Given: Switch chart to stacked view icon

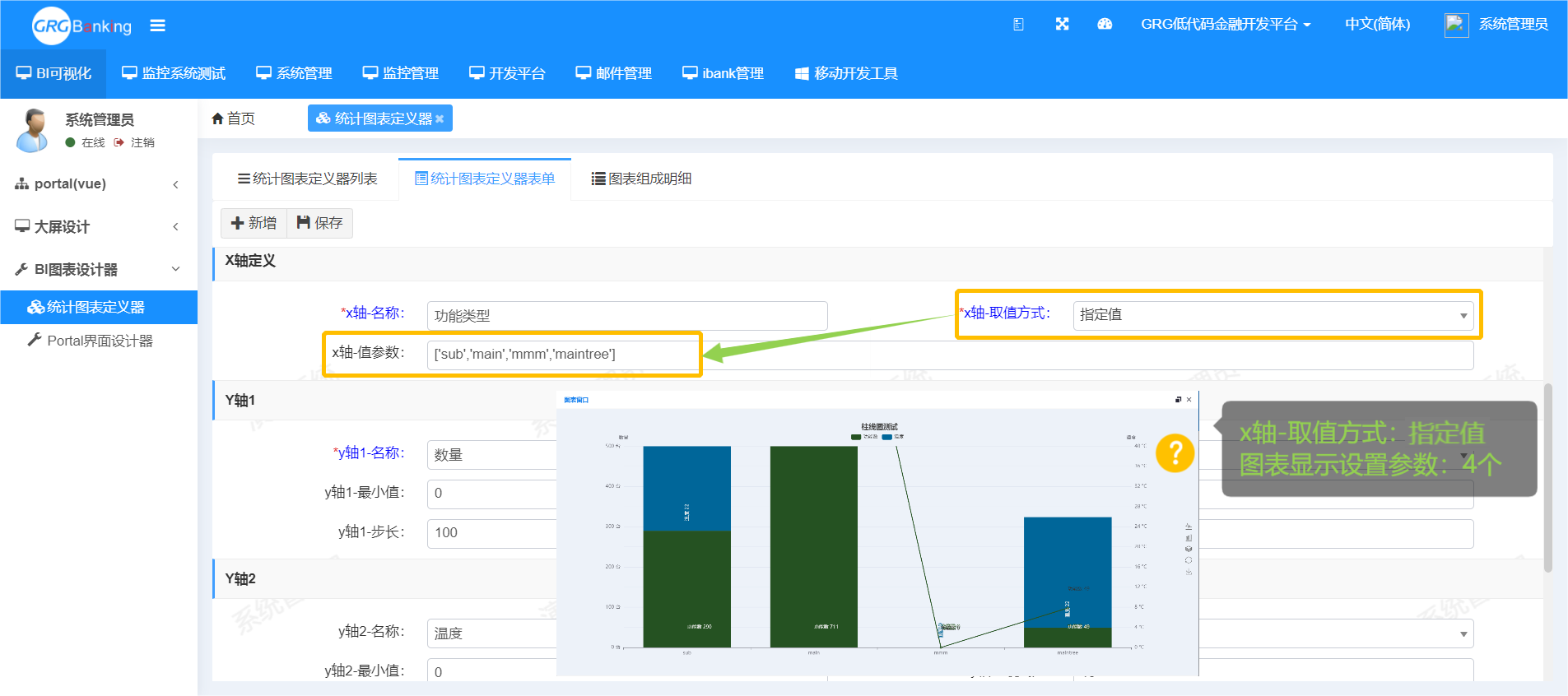Looking at the screenshot, I should point(1189,549).
